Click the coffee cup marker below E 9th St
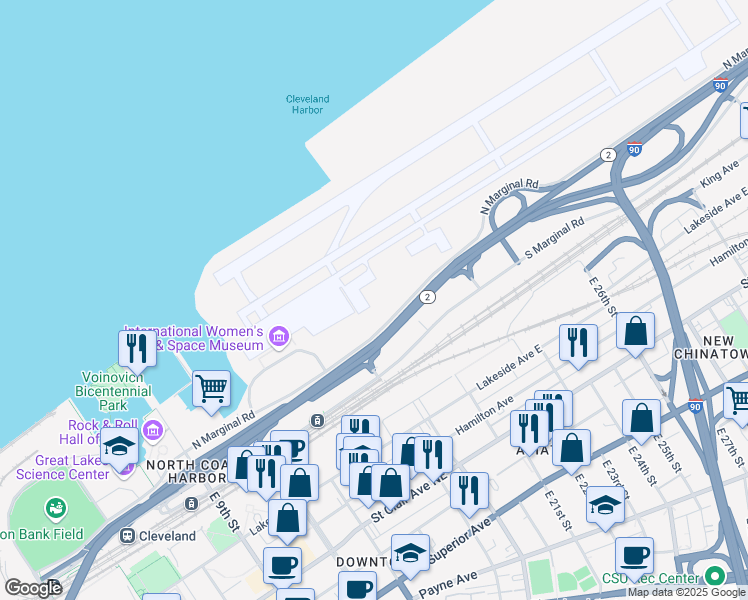Image resolution: width=748 pixels, height=600 pixels. point(282,567)
